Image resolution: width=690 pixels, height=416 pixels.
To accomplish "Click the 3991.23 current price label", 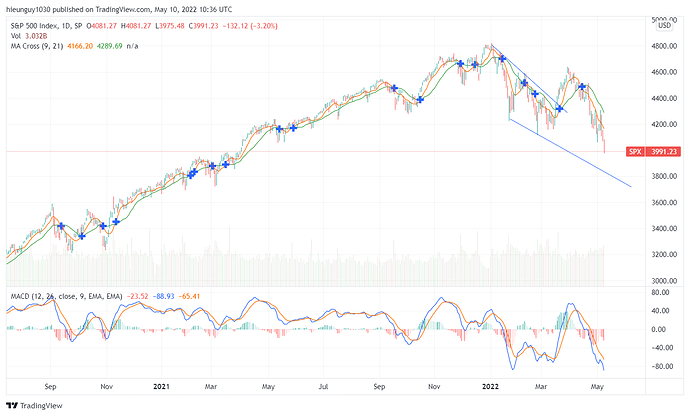I will 664,151.
